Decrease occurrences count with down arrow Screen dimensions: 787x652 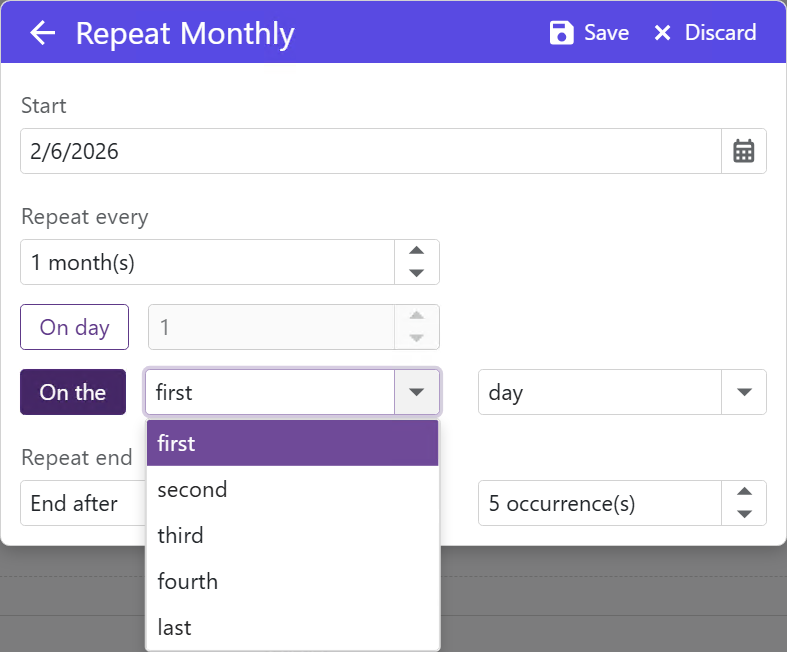[x=744, y=514]
